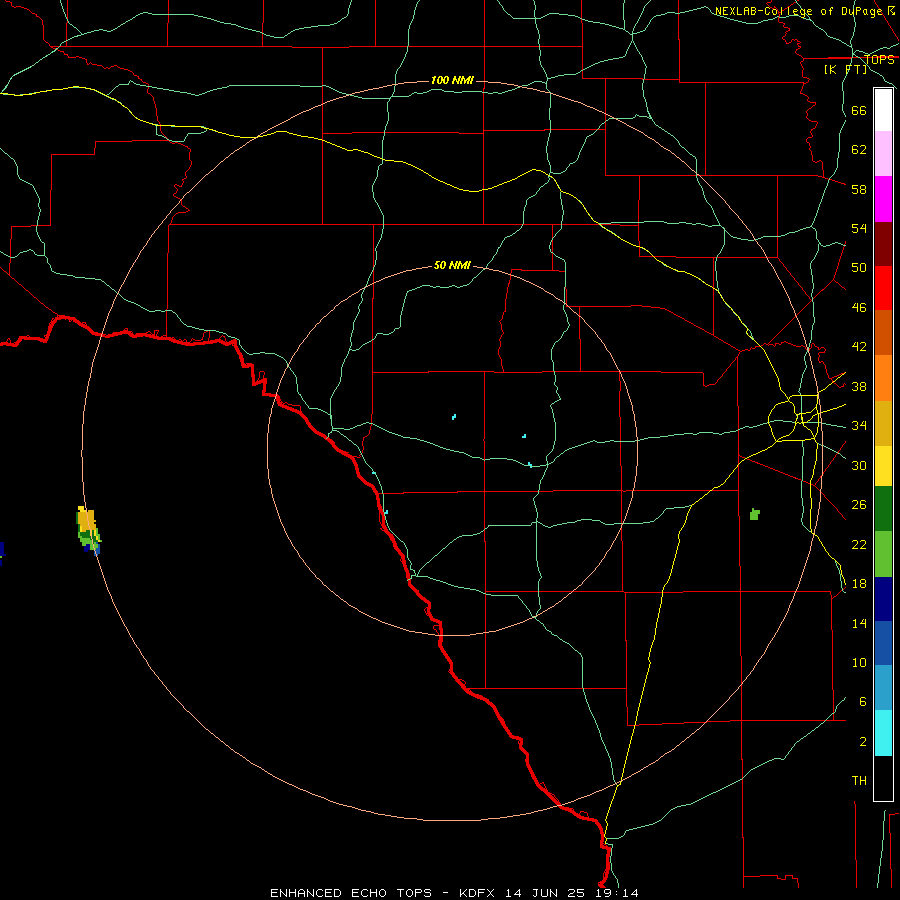Click the 'KDFX' radar site identifier

pyautogui.click(x=479, y=893)
